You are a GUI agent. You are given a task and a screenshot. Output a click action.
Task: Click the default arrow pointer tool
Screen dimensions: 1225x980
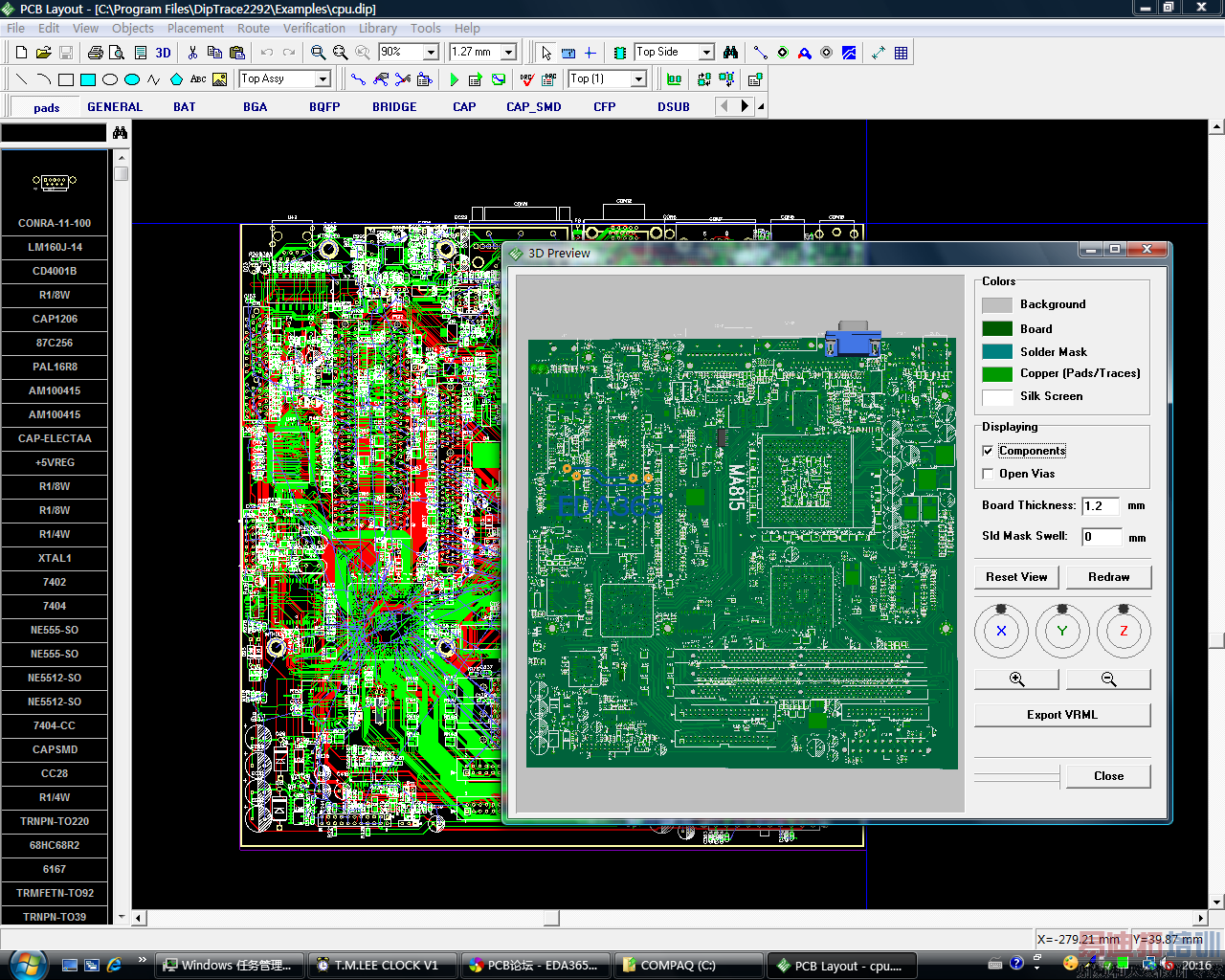546,53
